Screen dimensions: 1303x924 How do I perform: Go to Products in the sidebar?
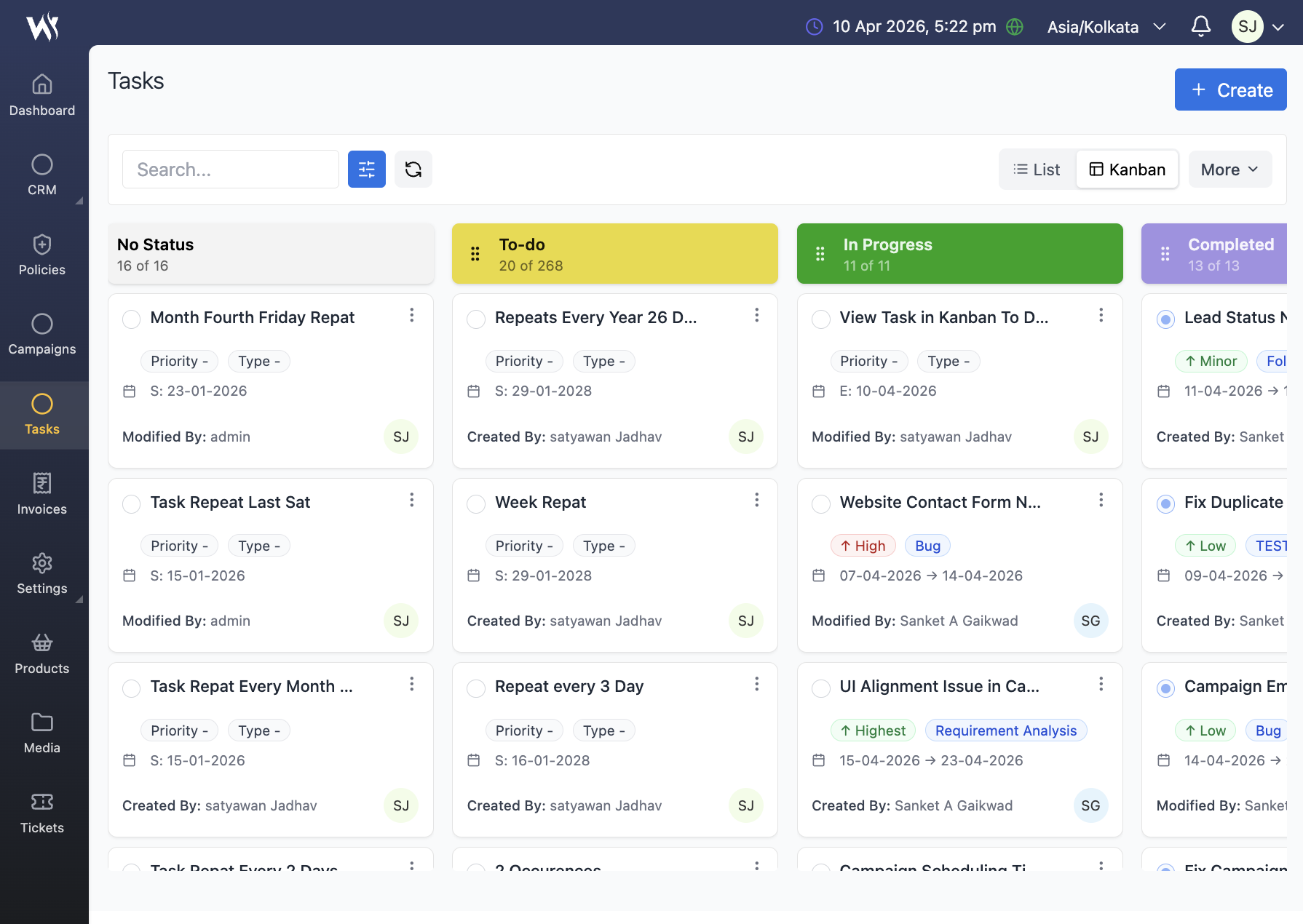pos(42,653)
